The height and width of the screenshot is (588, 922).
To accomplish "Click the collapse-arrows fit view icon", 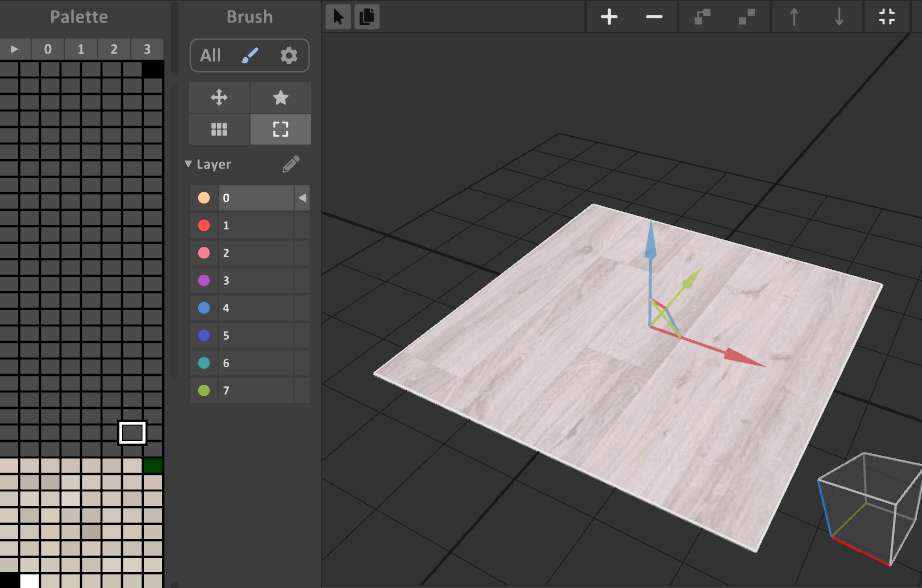I will coord(886,17).
